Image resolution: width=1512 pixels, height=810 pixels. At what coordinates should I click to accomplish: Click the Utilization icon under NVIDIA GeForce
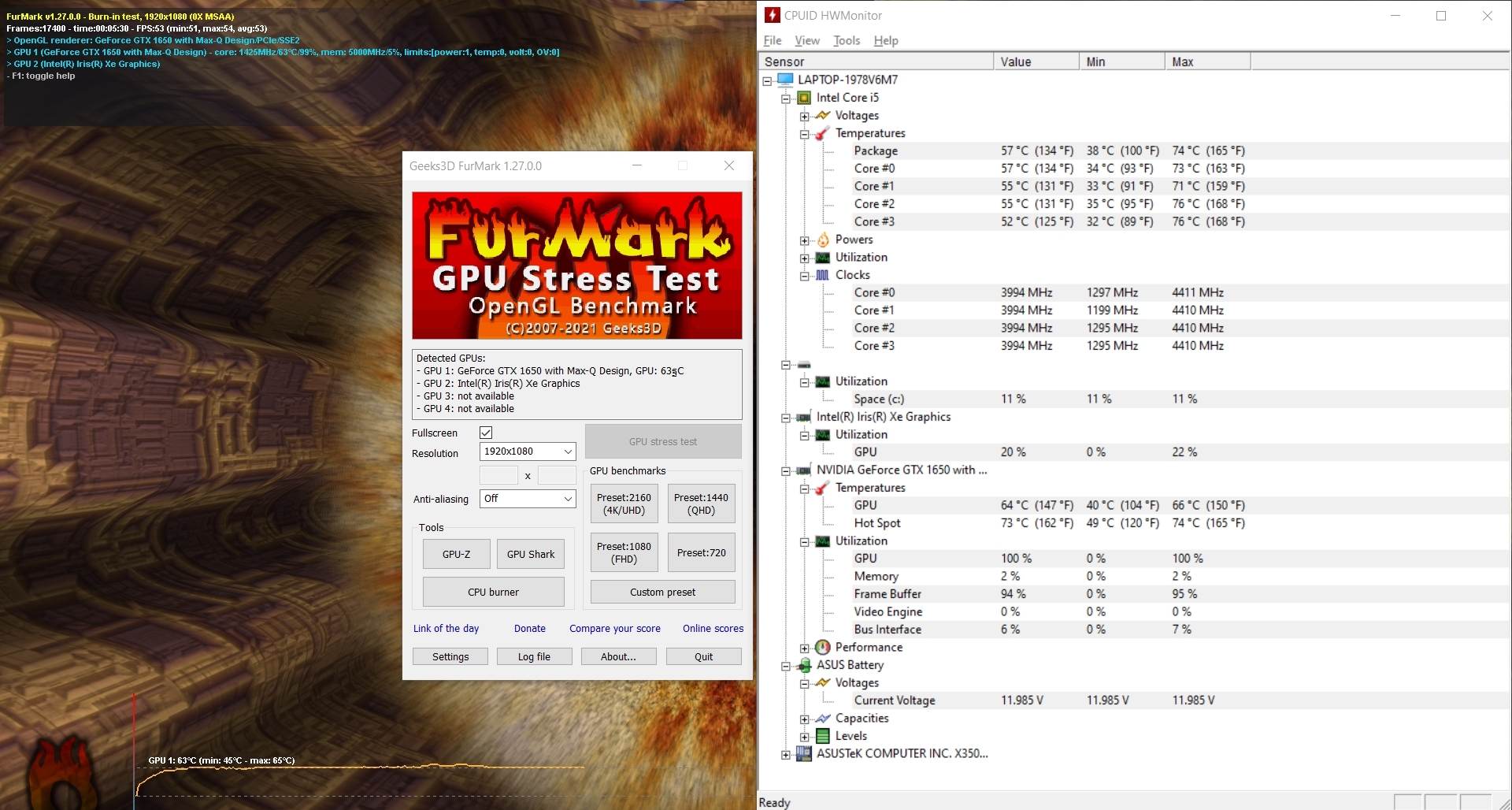(x=823, y=541)
